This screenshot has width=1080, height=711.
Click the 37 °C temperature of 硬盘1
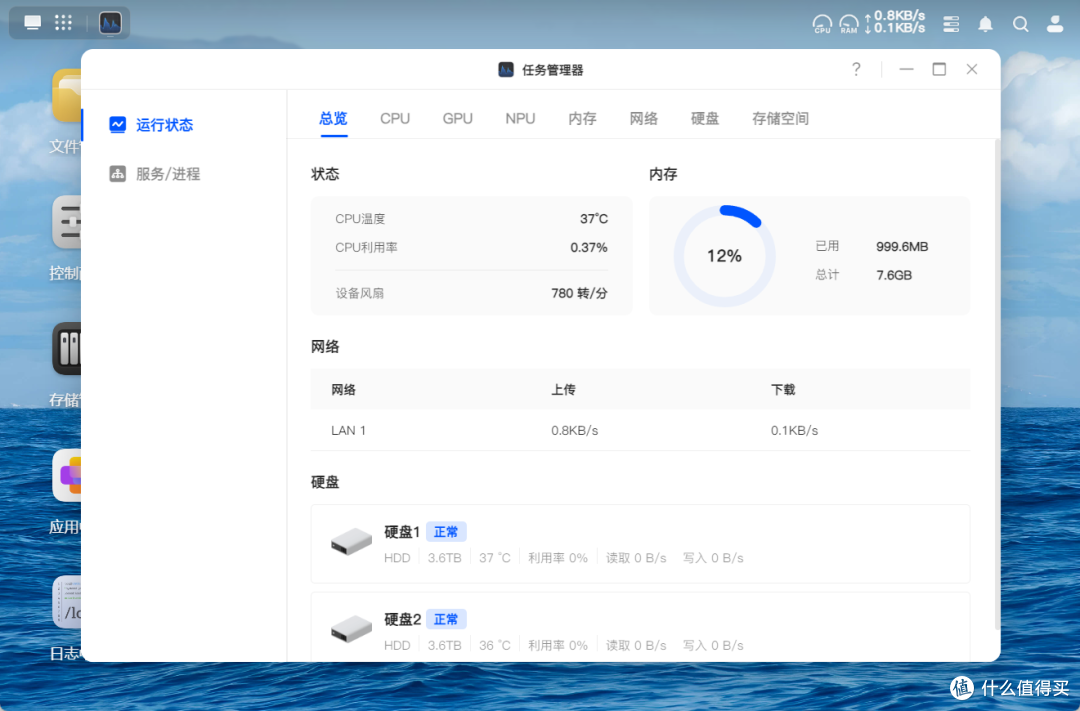[x=495, y=558]
